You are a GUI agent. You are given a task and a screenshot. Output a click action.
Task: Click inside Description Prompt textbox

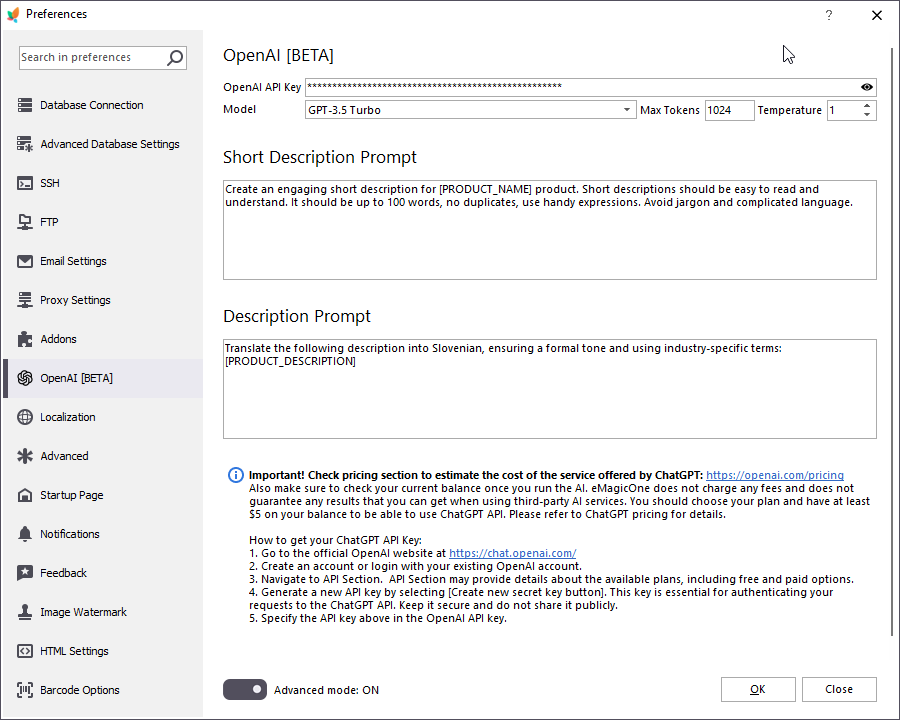[549, 389]
